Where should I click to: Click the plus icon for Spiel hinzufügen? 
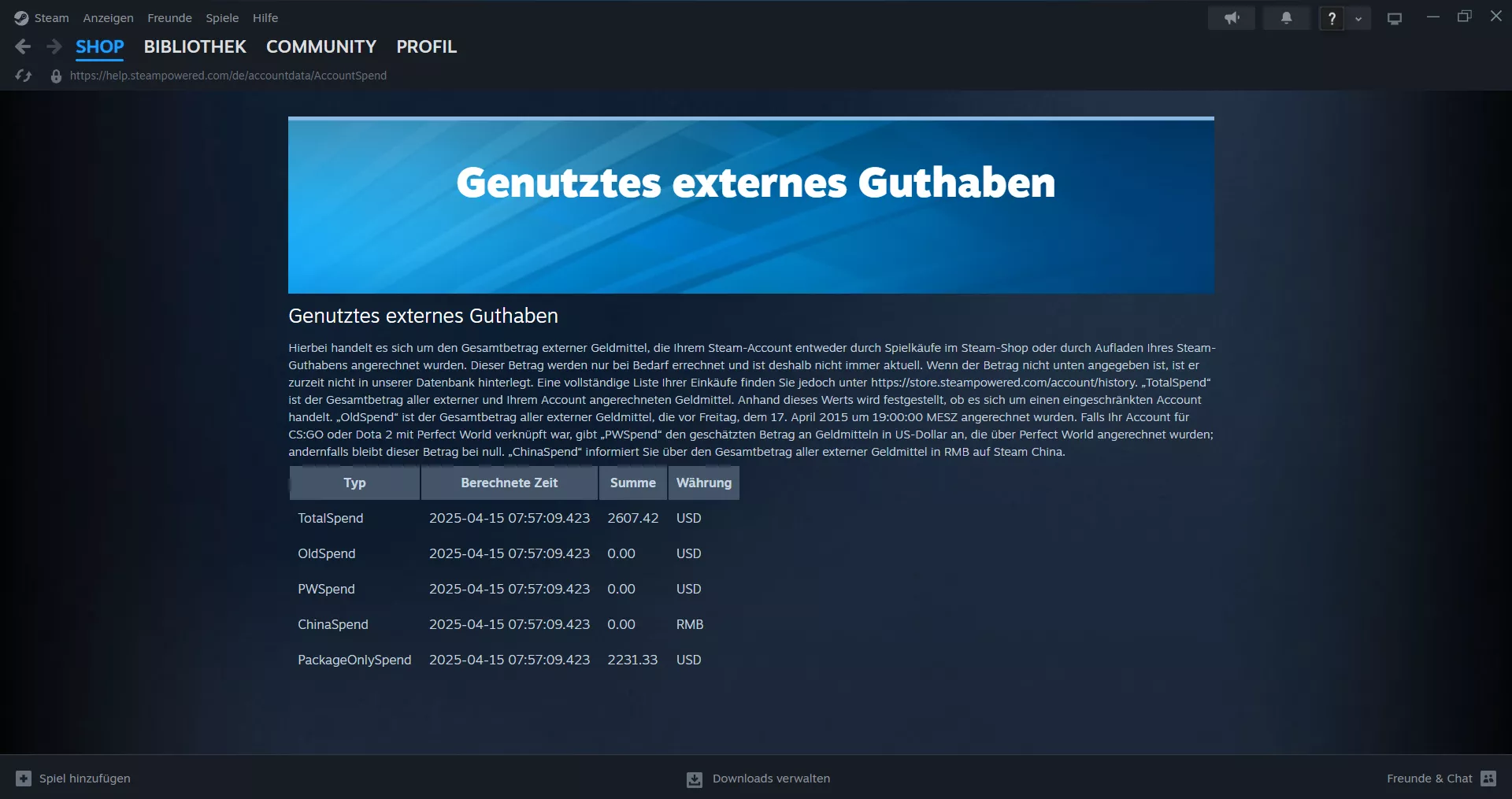coord(24,778)
